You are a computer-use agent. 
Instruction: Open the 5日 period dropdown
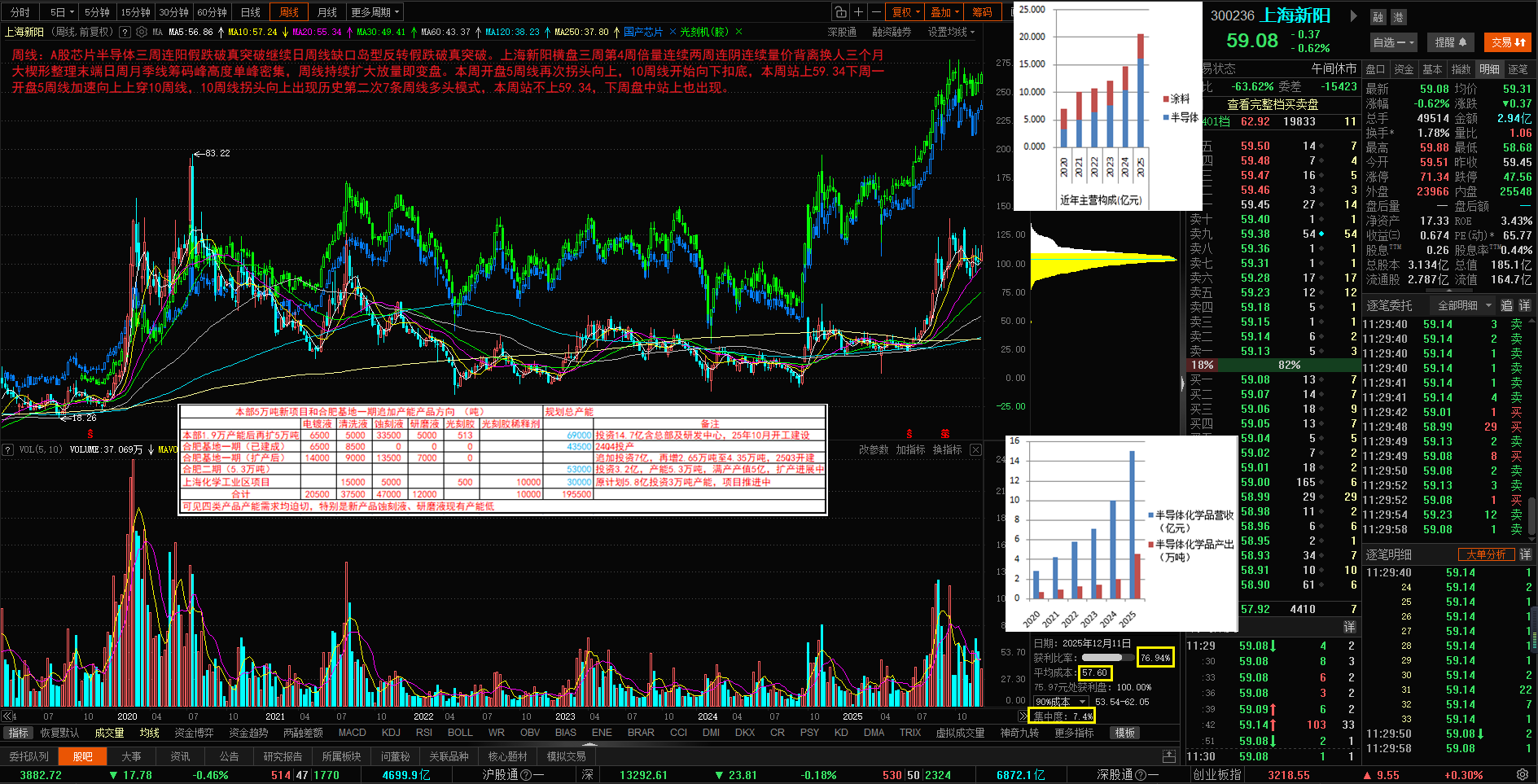(62, 12)
